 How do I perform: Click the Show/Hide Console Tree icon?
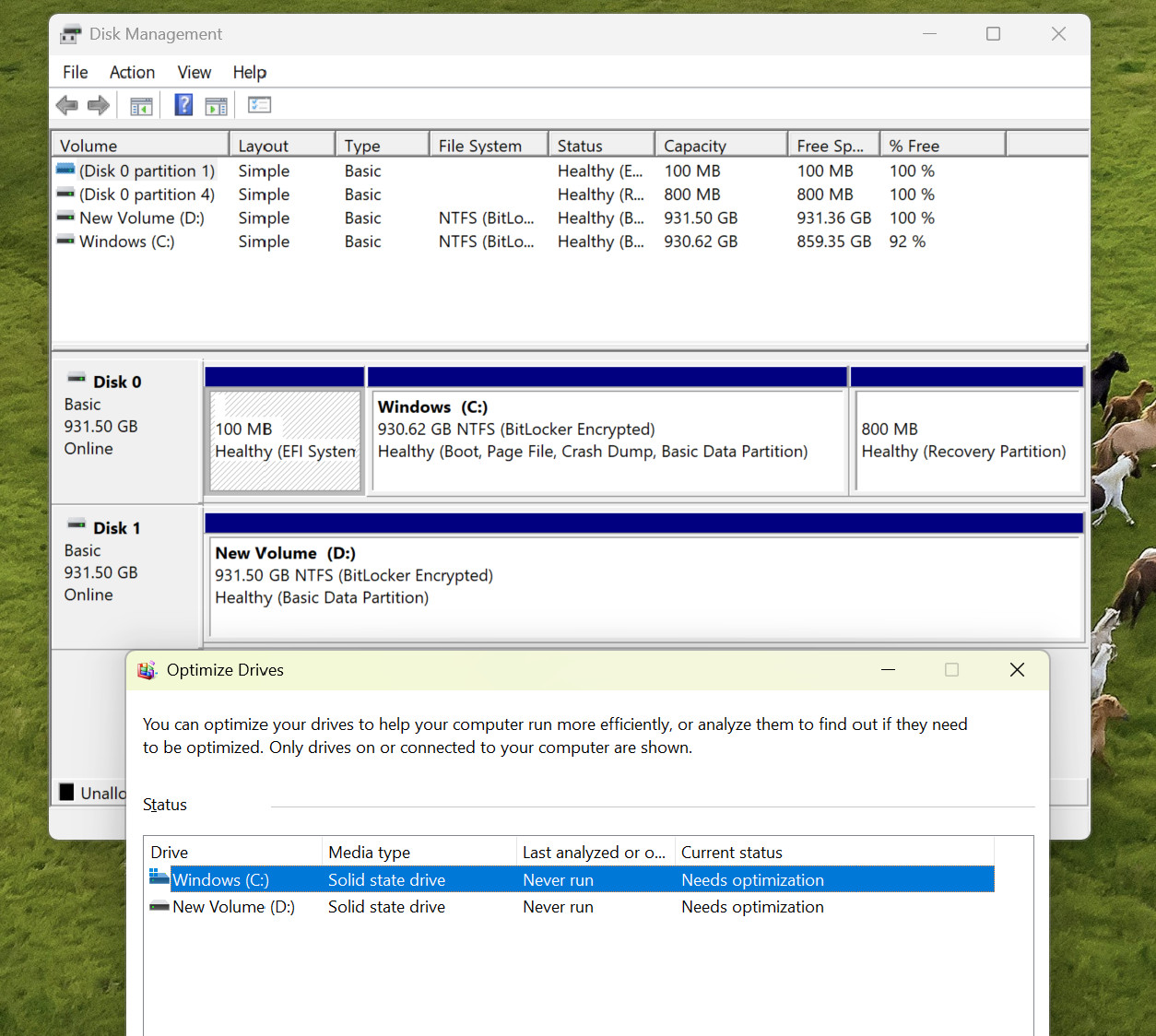tap(141, 106)
